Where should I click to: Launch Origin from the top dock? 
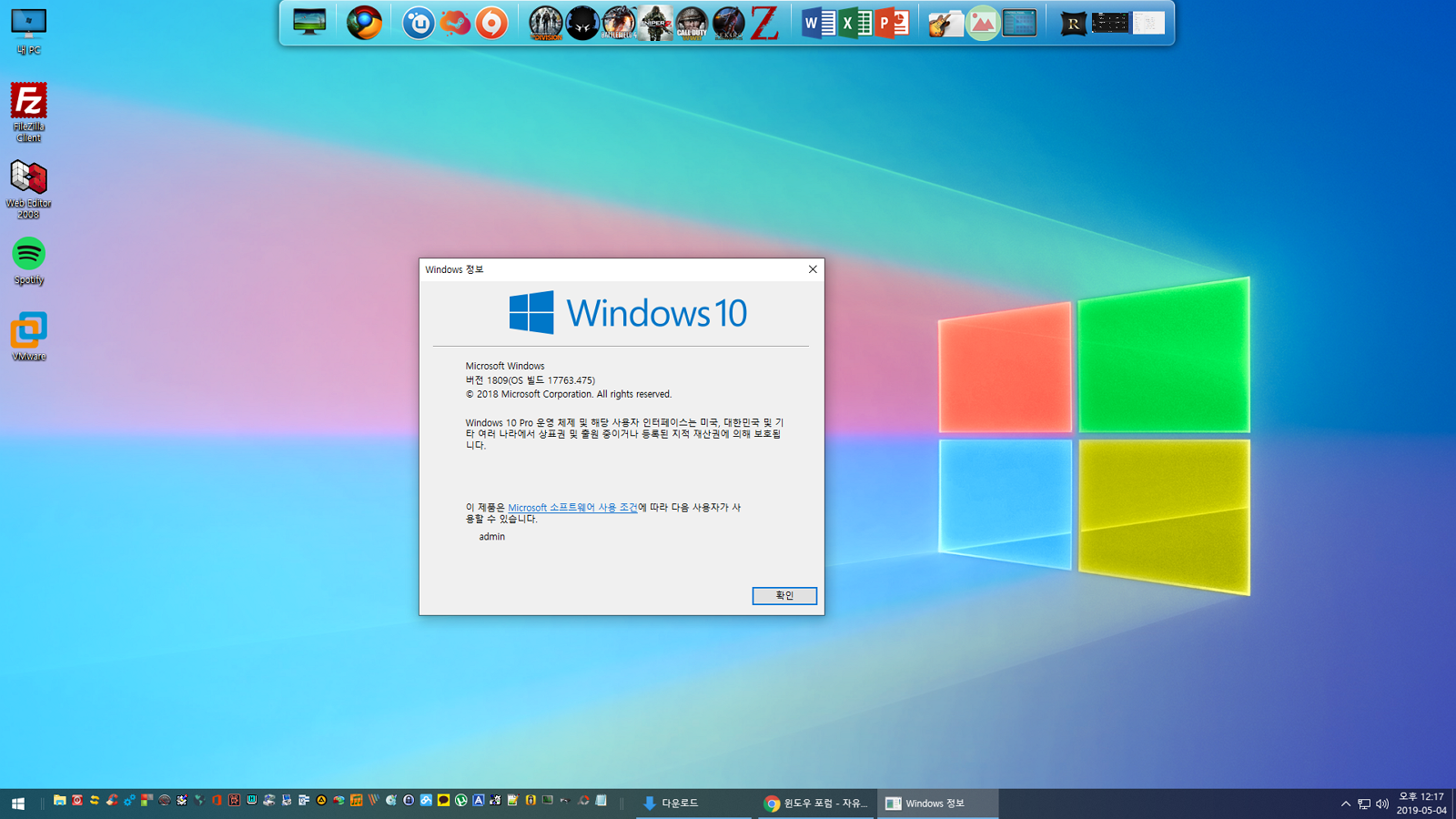point(491,23)
